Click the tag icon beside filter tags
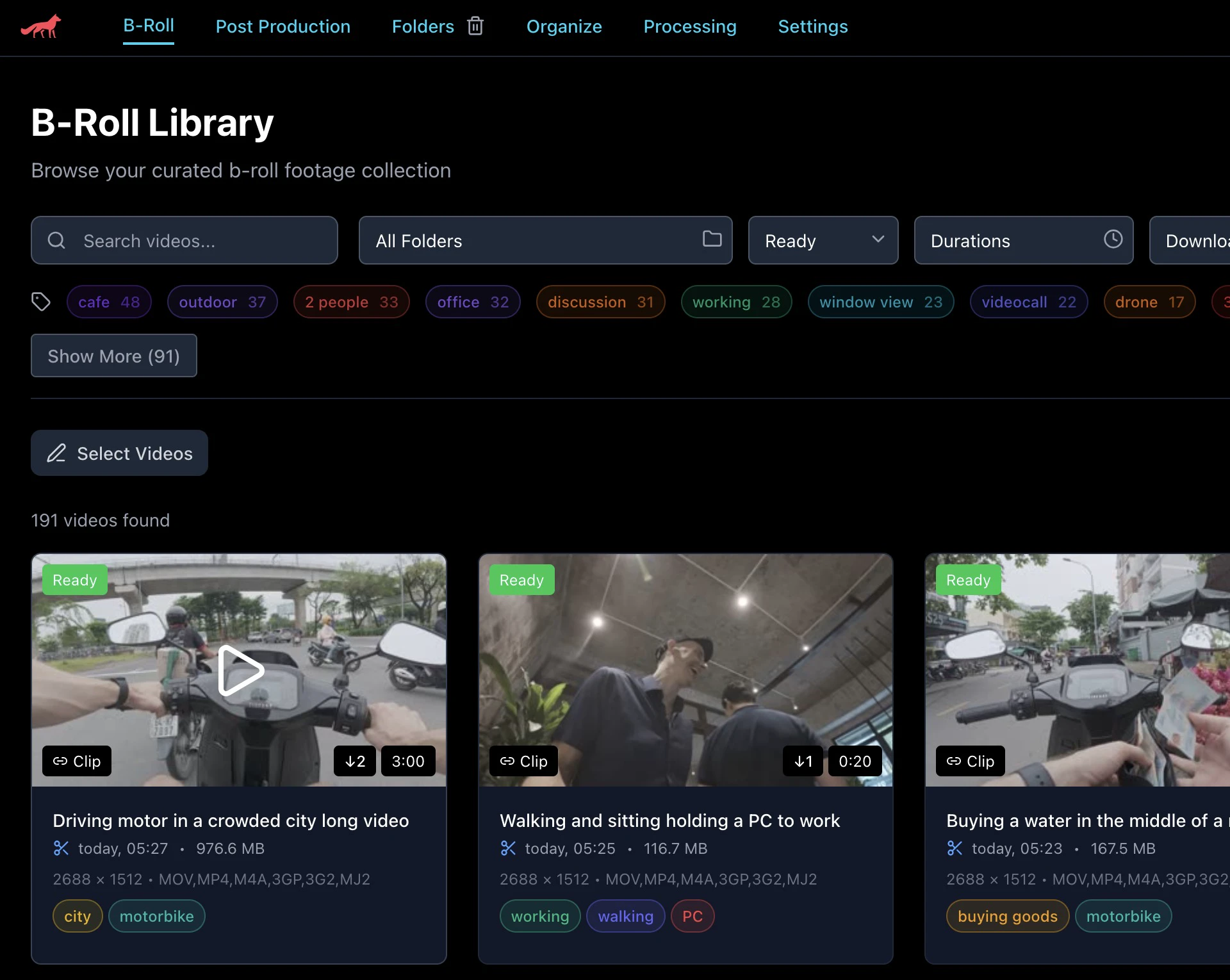The image size is (1230, 980). 41,301
